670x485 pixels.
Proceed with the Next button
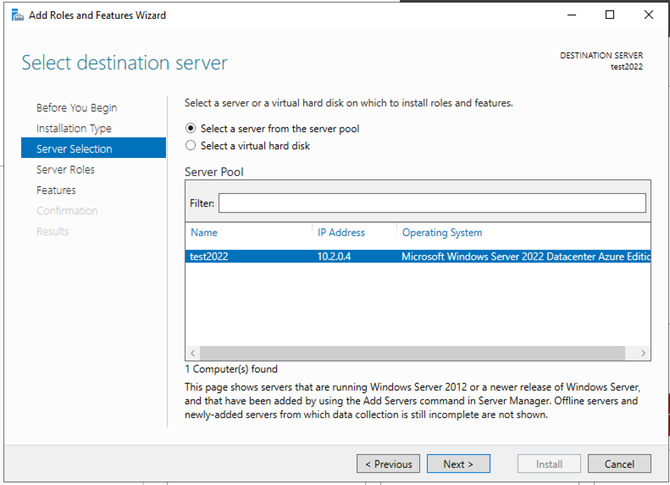458,464
